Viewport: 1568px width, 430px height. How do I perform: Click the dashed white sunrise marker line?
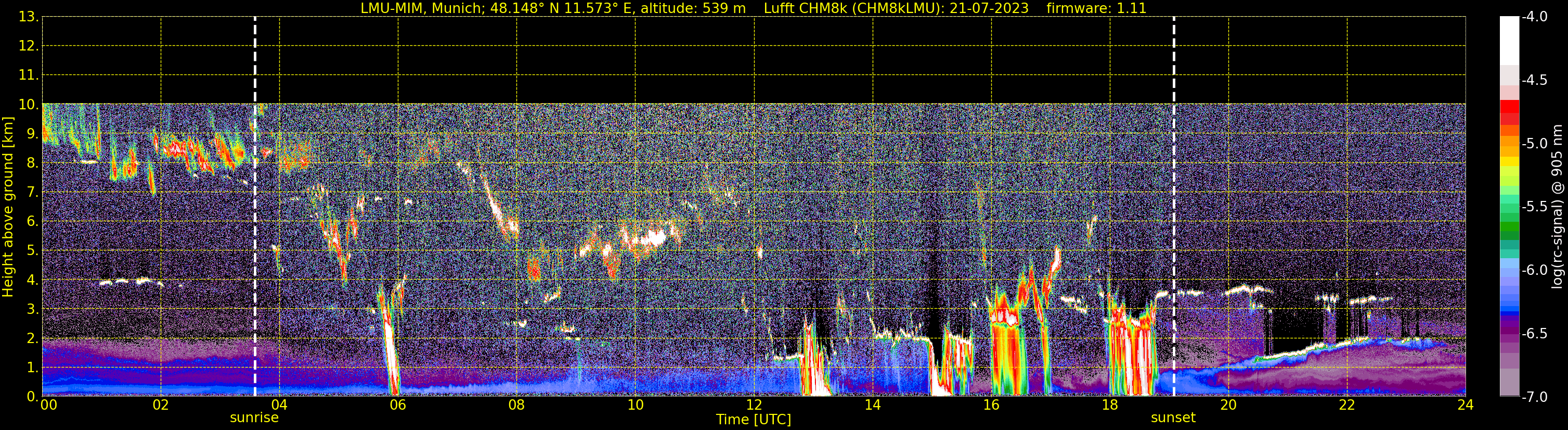[254, 207]
